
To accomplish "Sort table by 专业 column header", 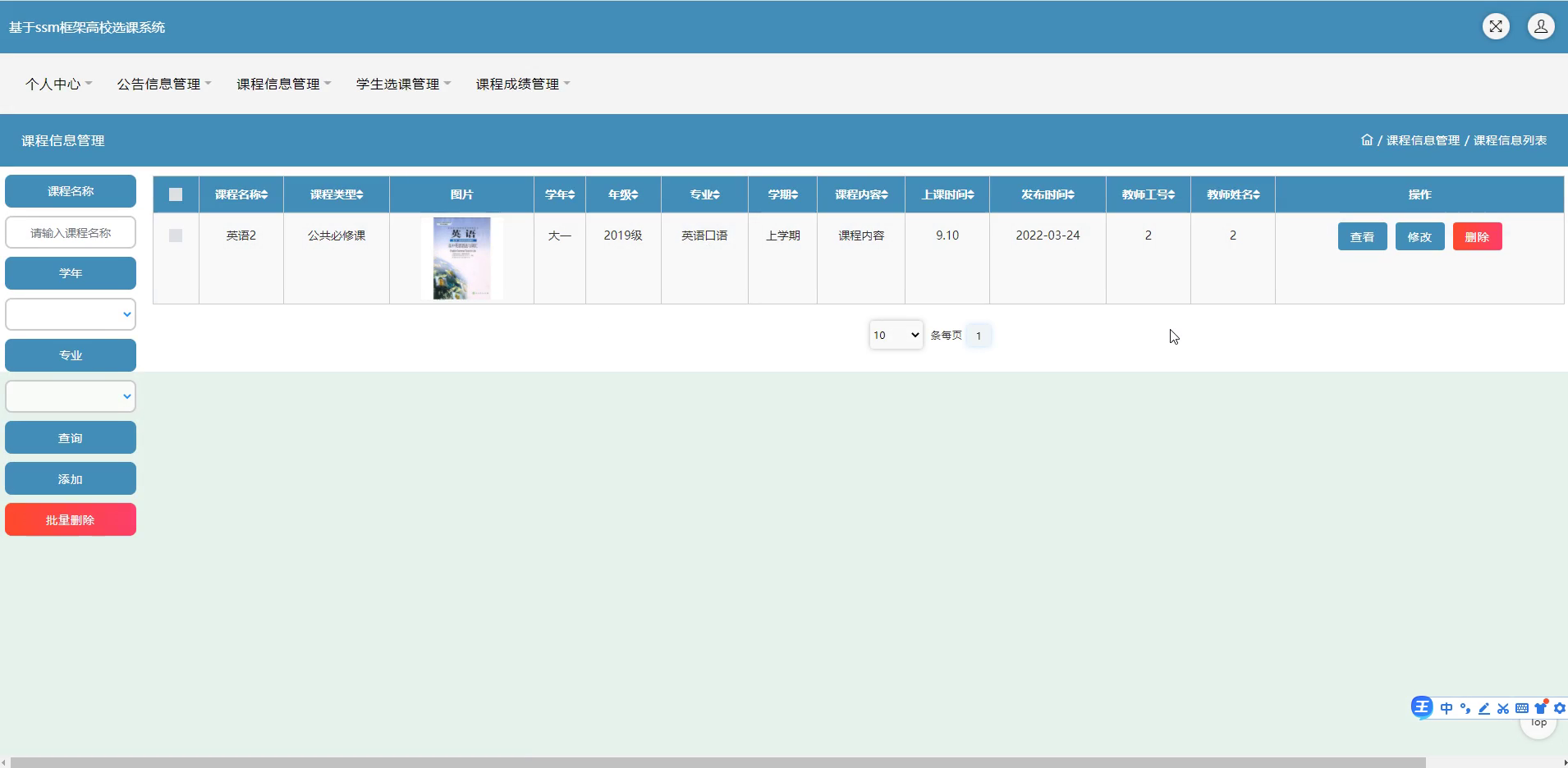I will (x=704, y=194).
